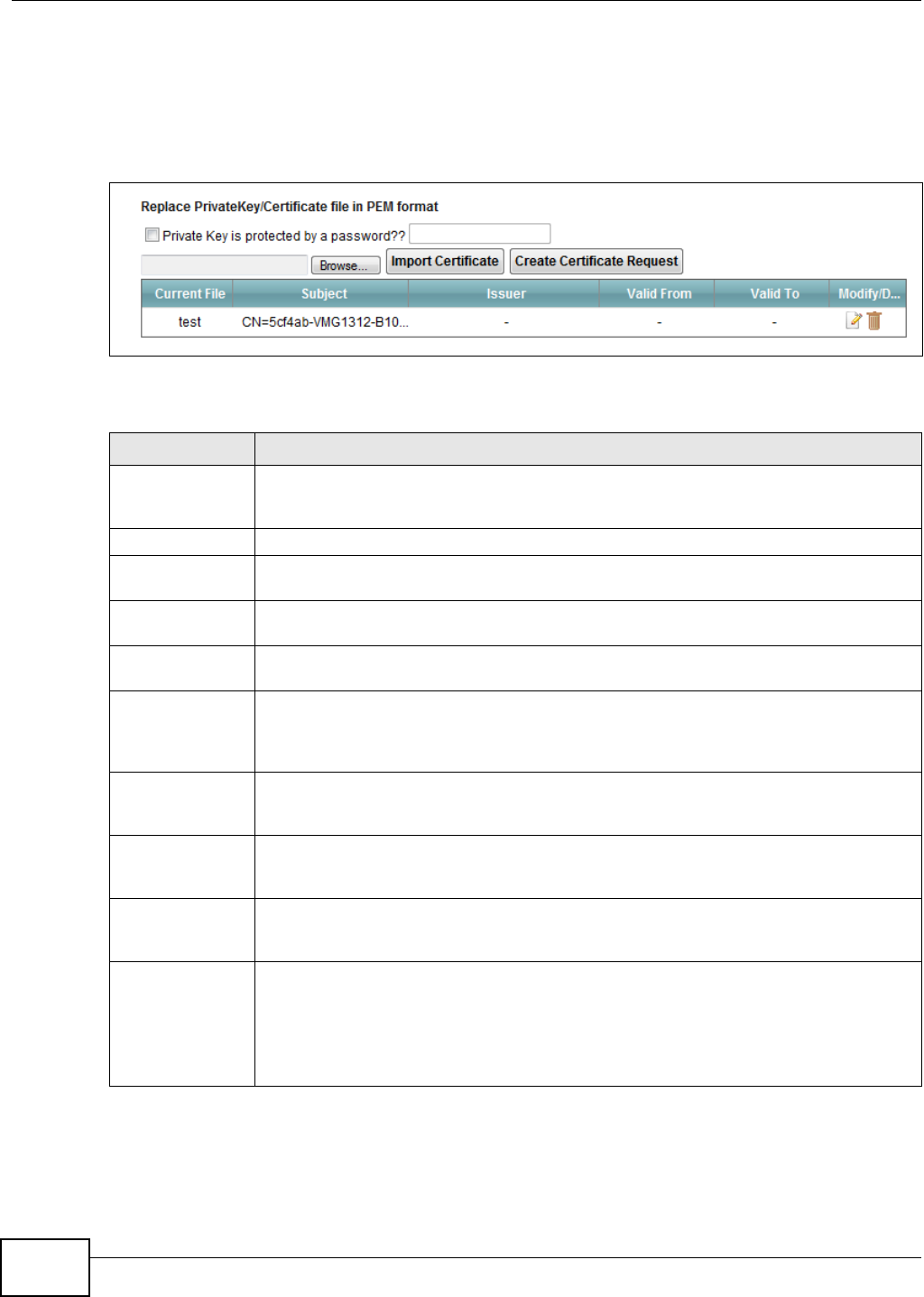Click the certificate file path field

[x=225, y=264]
